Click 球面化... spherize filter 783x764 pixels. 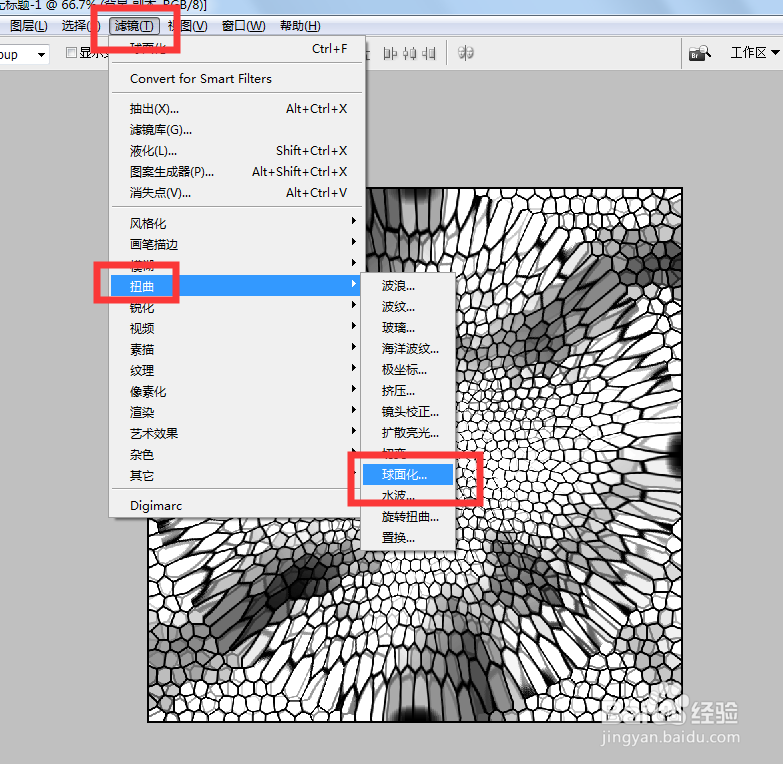coord(408,474)
